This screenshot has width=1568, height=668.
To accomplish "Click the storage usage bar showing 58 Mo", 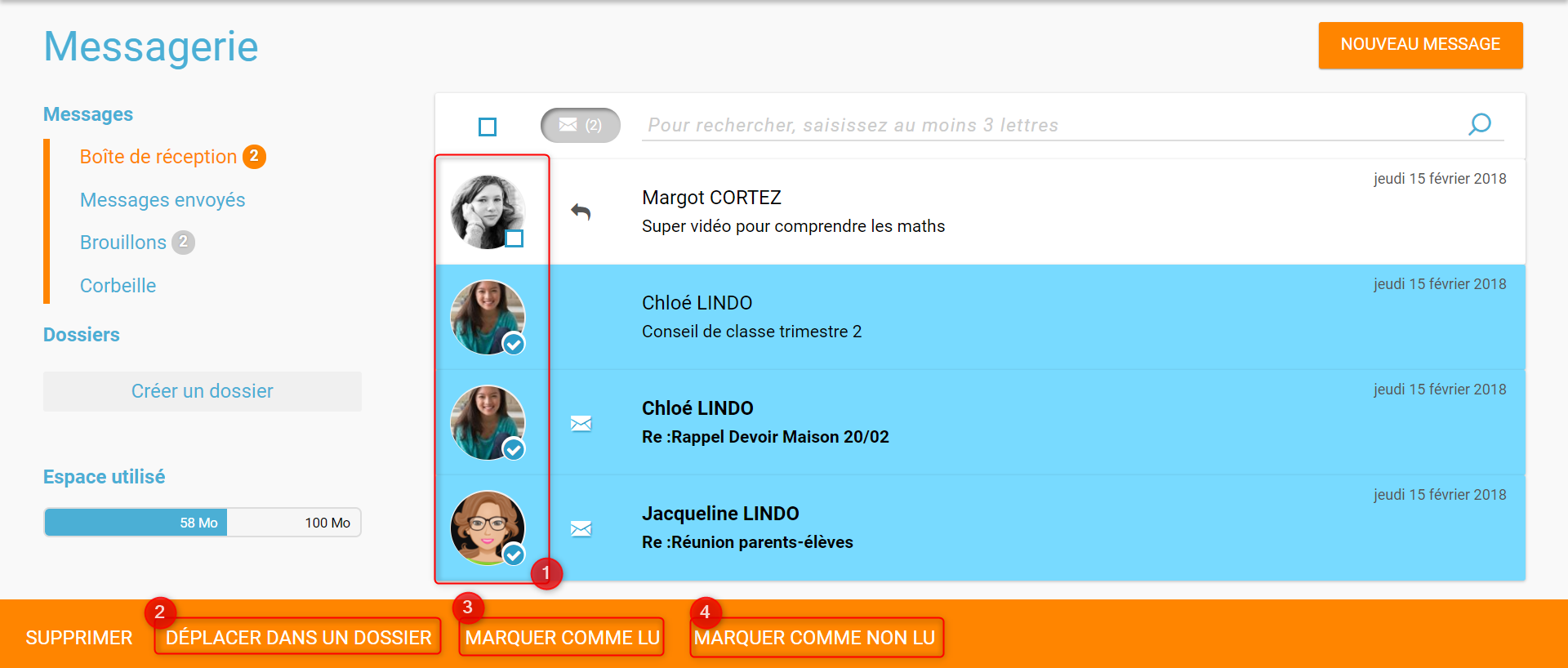I will tap(203, 523).
